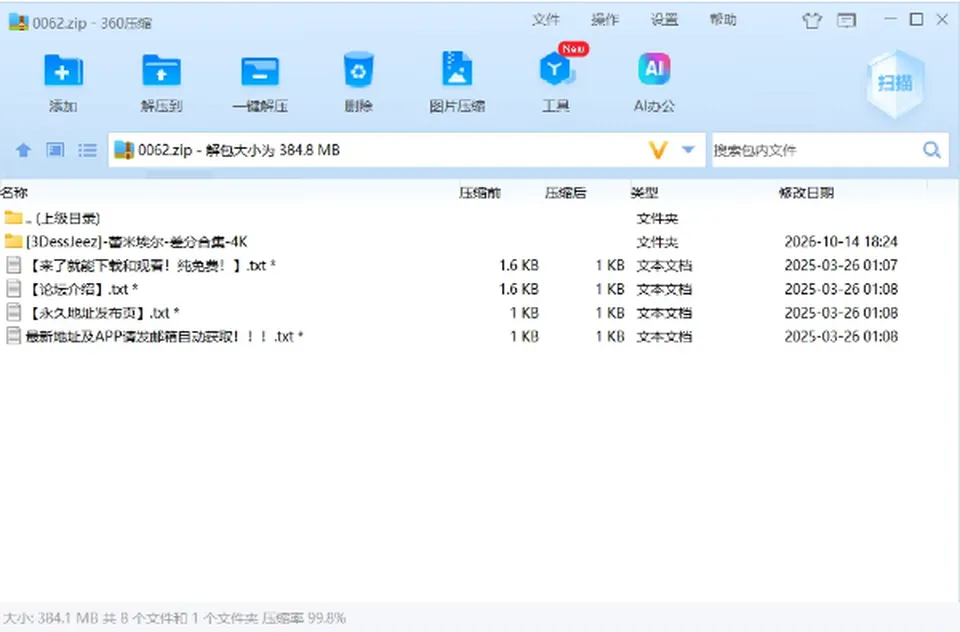960x632 pixels.
Task: Select the ..(上级目录) parent folder row
Action: click(x=480, y=218)
